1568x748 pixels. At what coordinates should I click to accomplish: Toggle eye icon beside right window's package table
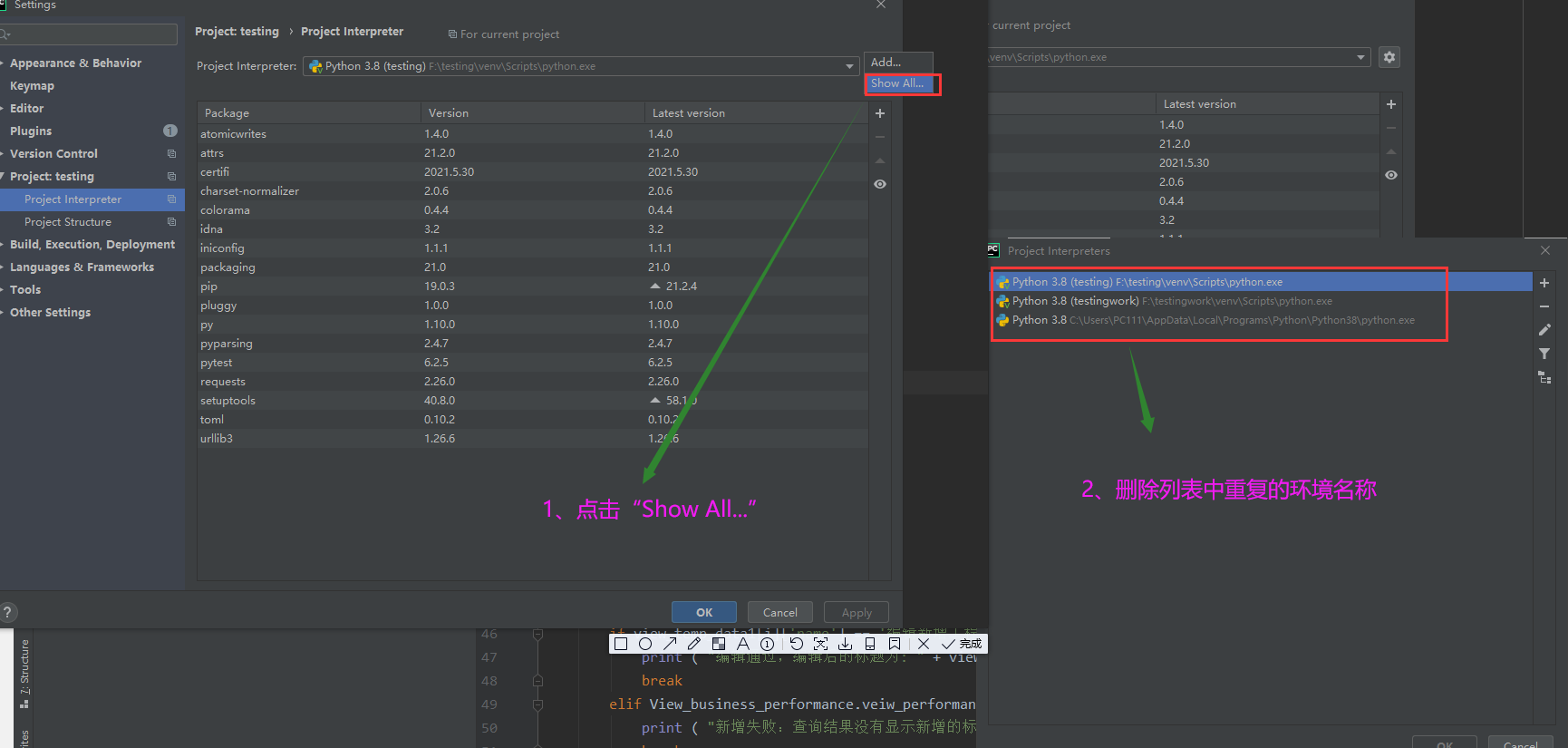point(1391,175)
